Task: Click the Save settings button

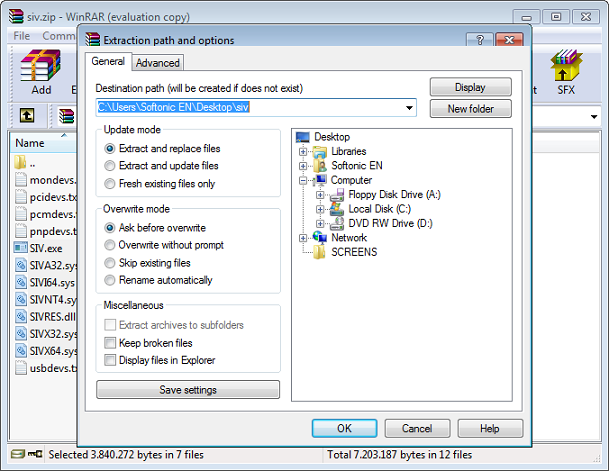Action: point(188,389)
